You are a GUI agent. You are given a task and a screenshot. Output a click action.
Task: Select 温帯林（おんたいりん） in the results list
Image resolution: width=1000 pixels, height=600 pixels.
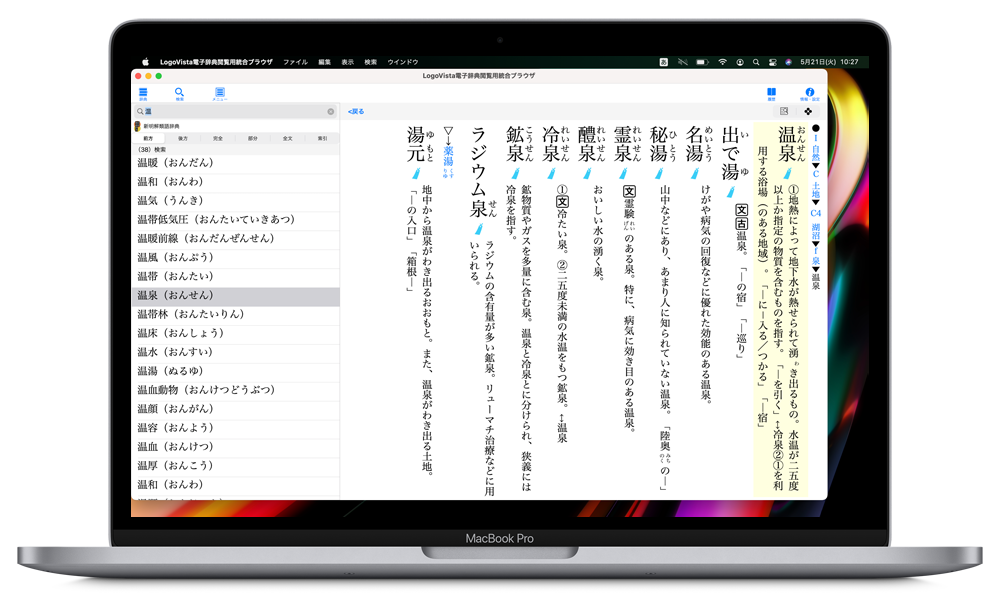pos(235,314)
